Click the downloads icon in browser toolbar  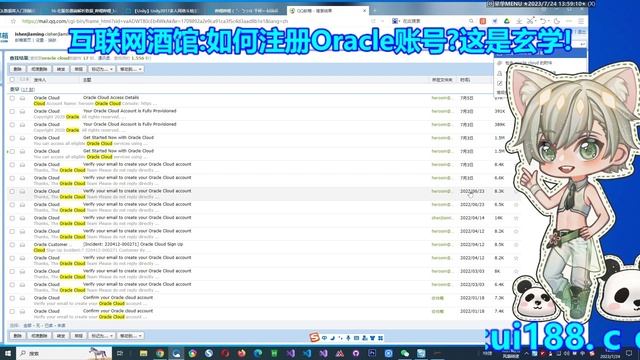[519, 21]
